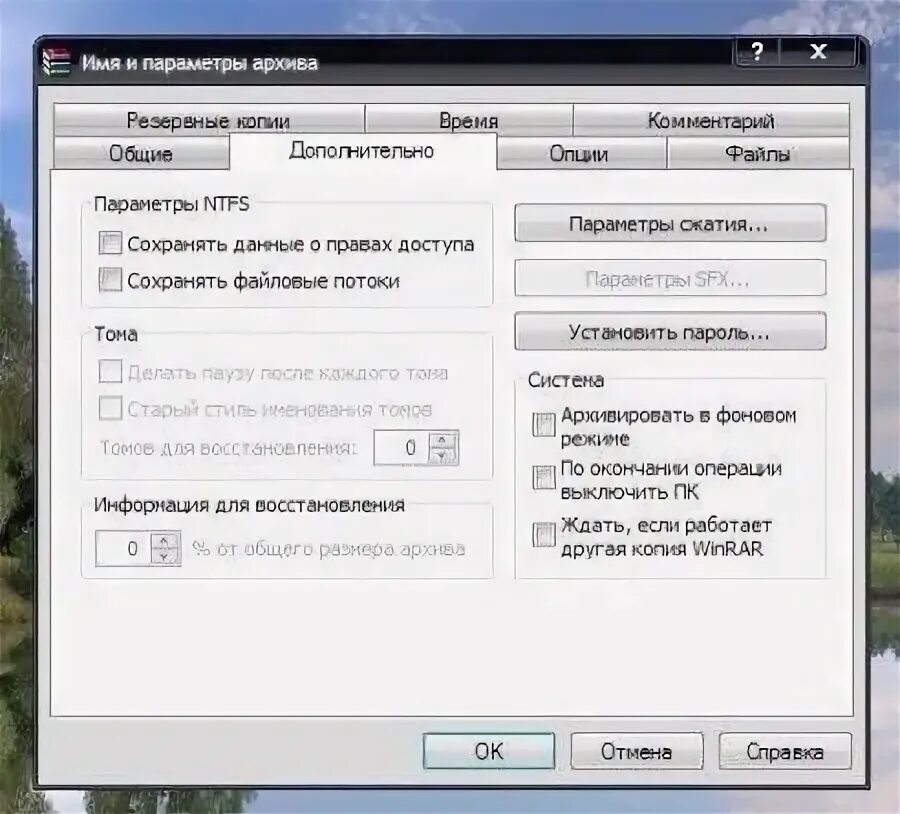
Task: Increase recovery info percent with up arrow
Action: tap(165, 541)
